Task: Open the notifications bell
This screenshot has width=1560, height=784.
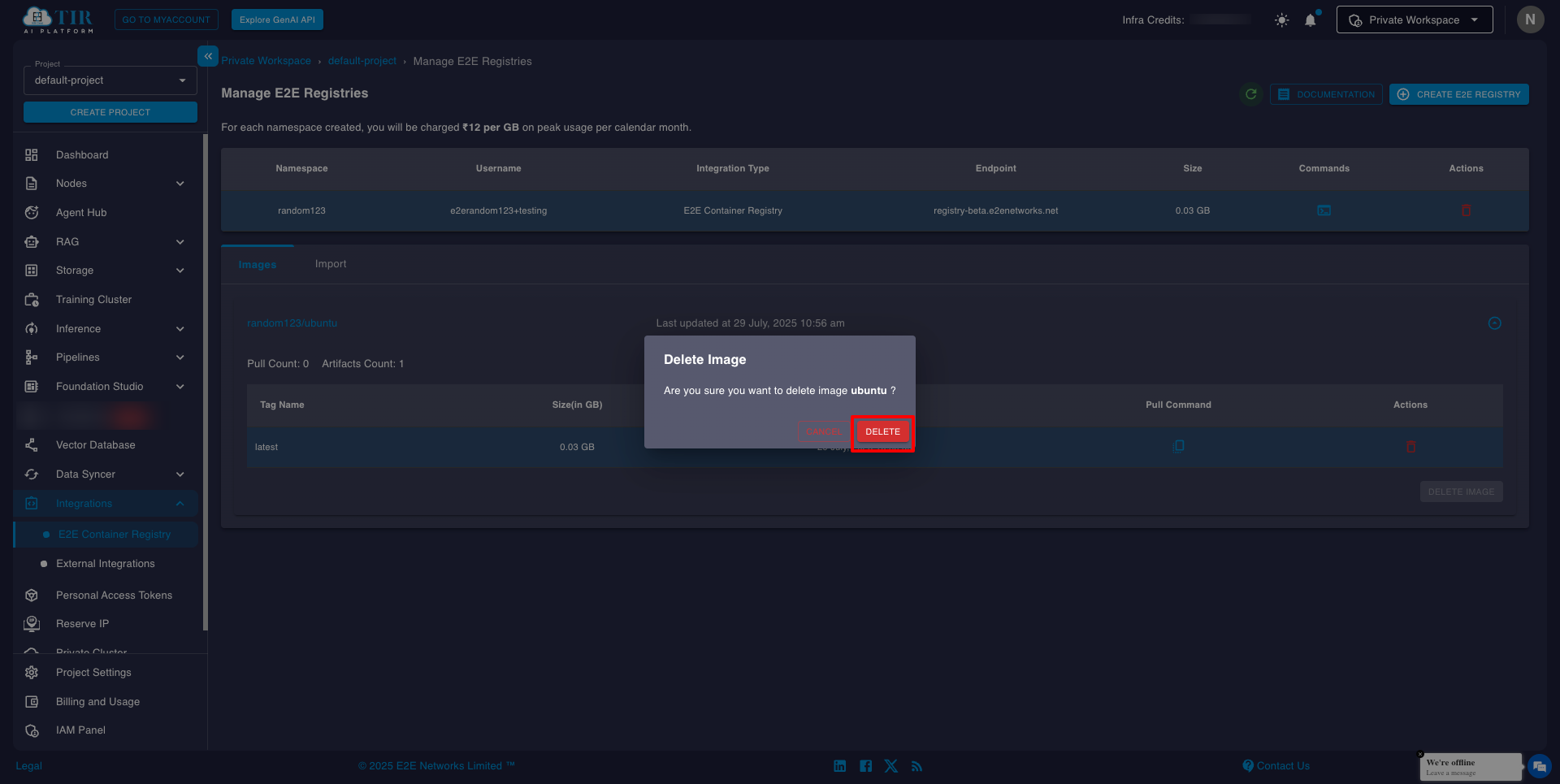Action: point(1310,20)
